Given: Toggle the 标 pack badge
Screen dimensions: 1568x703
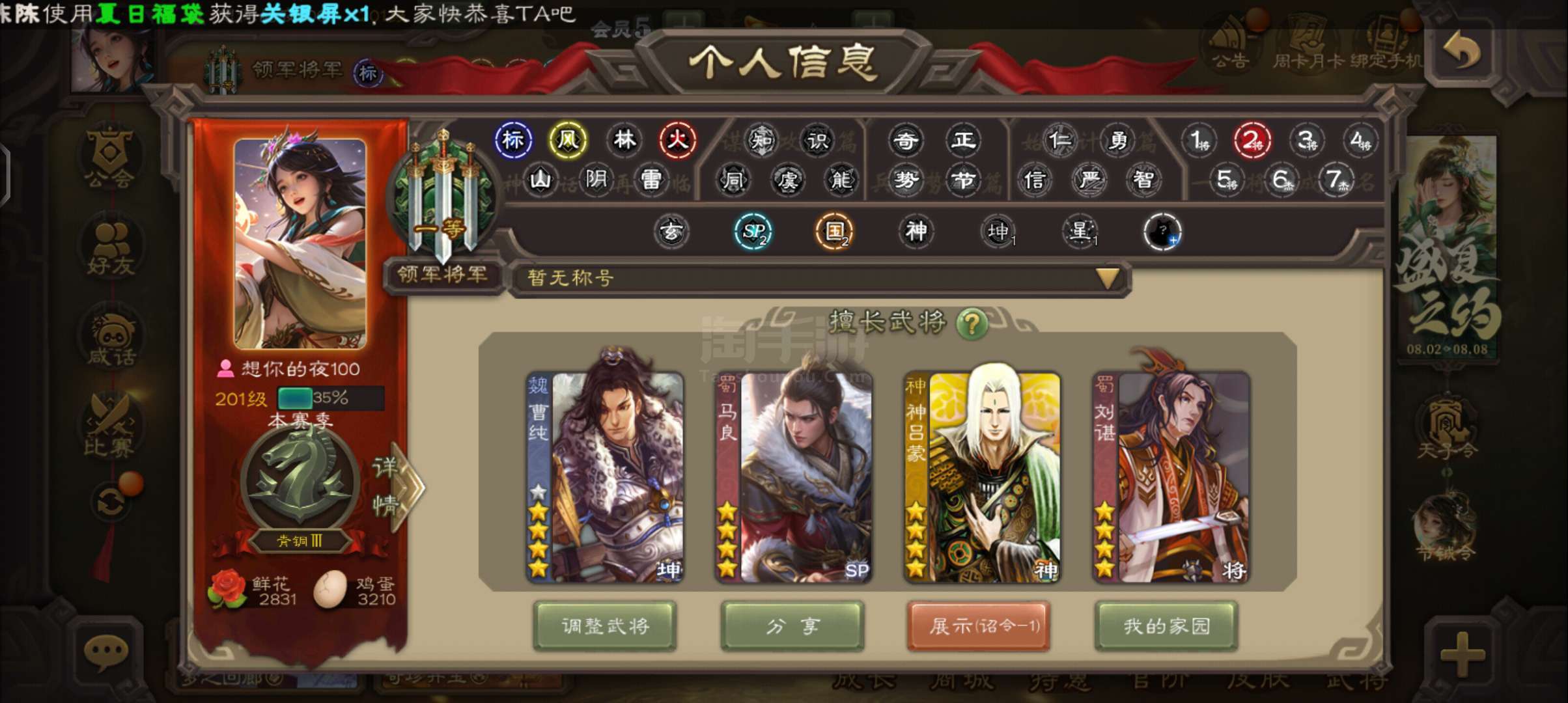Looking at the screenshot, I should point(513,140).
